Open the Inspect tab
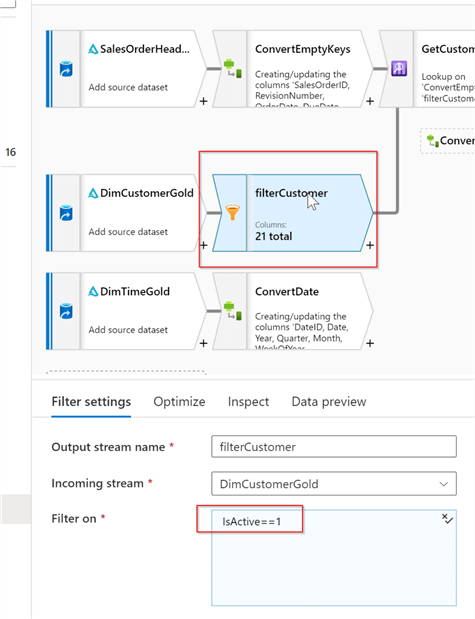Image resolution: width=475 pixels, height=619 pixels. [248, 401]
